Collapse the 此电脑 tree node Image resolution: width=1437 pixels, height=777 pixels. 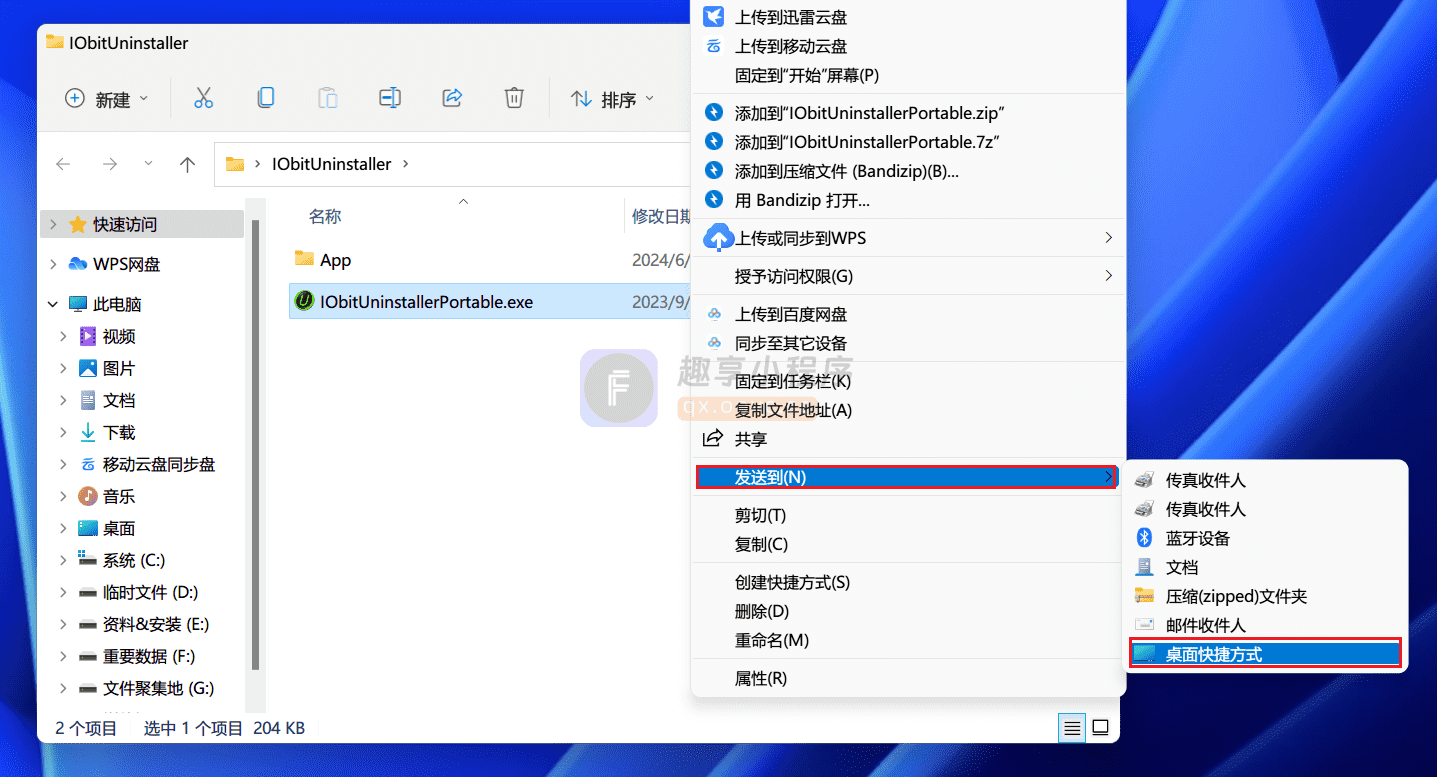53,304
